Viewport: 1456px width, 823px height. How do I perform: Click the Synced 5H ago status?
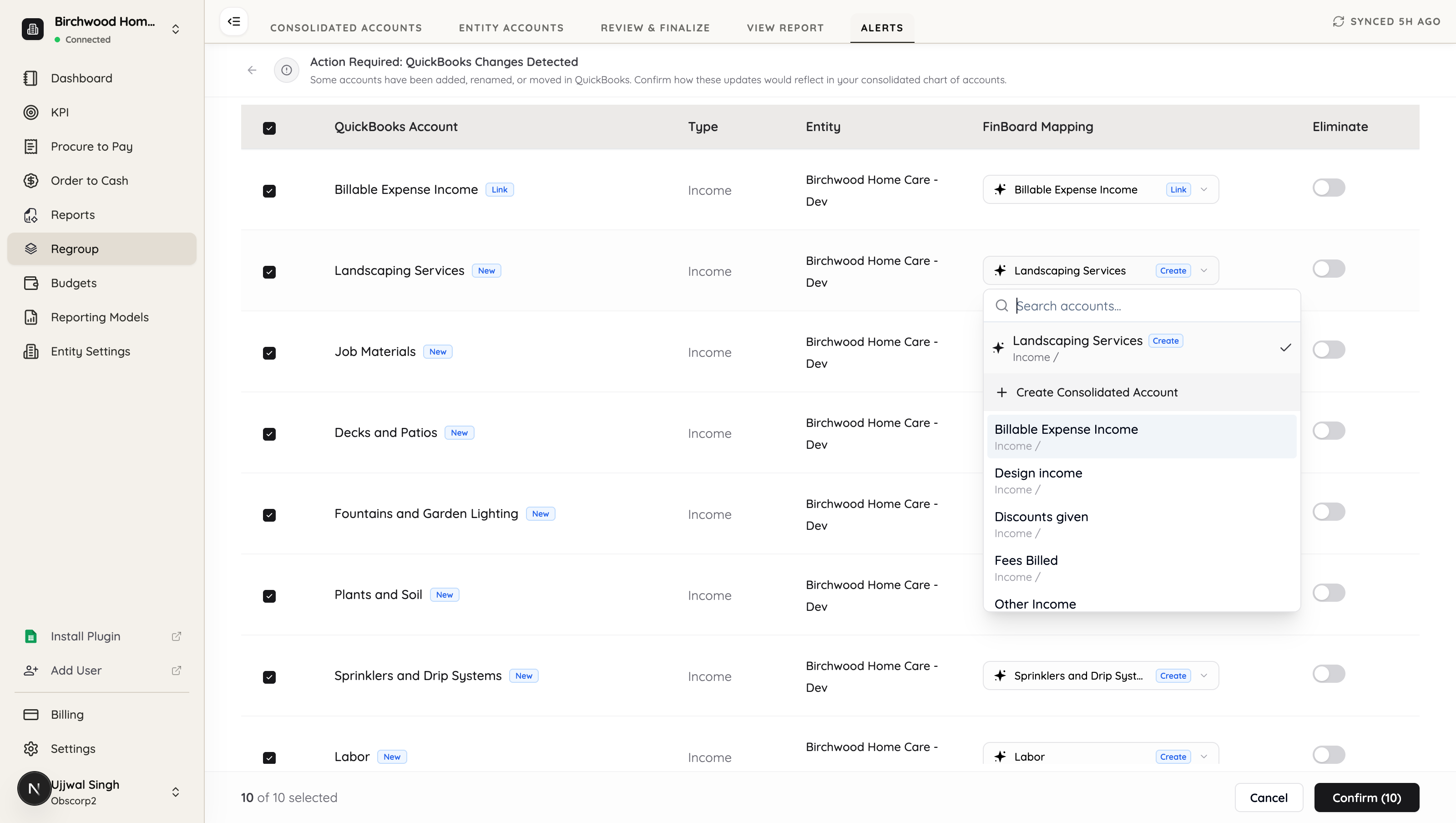pos(1386,21)
